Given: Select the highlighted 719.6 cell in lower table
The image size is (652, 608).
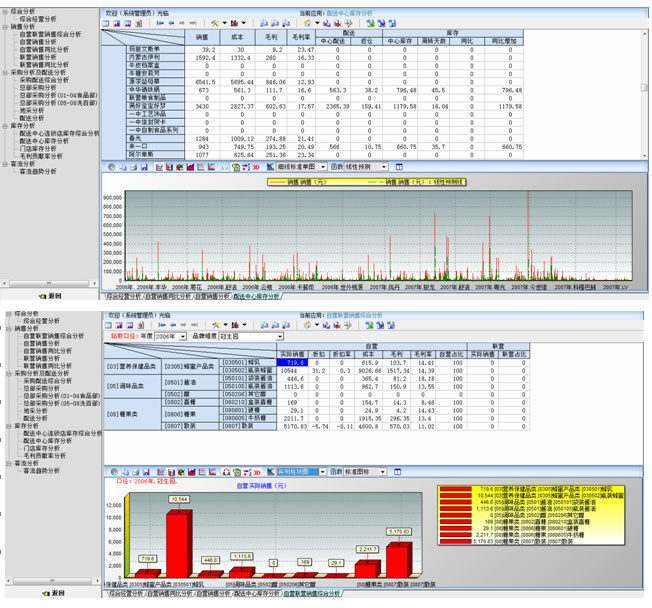Looking at the screenshot, I should (288, 362).
